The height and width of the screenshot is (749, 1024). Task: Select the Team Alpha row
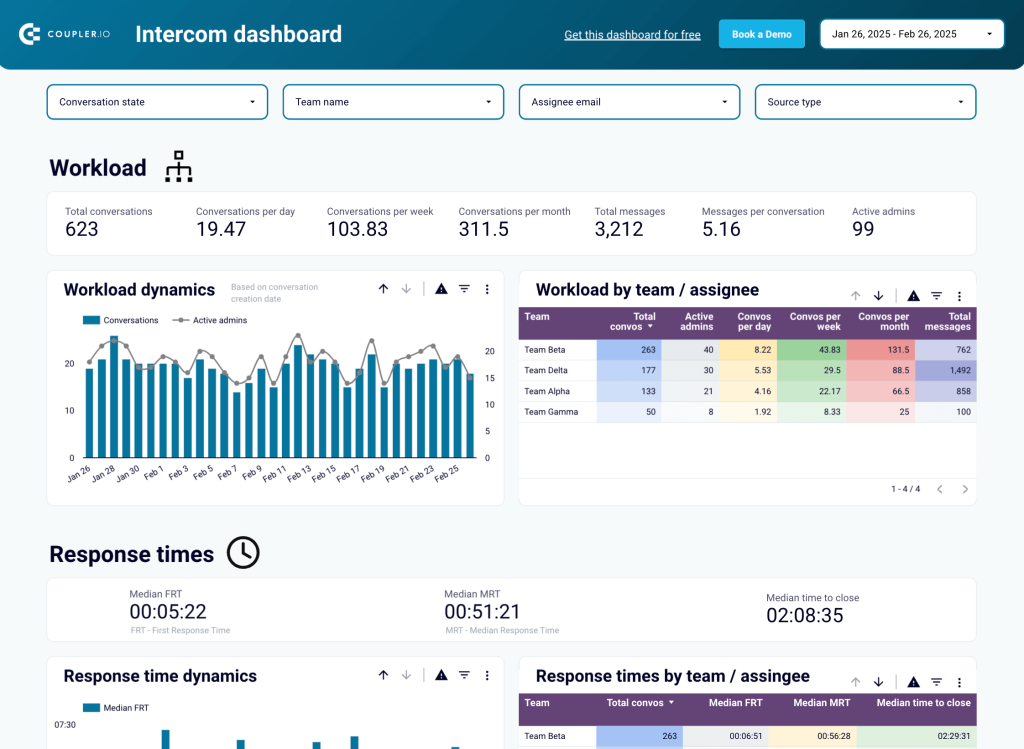pos(747,391)
